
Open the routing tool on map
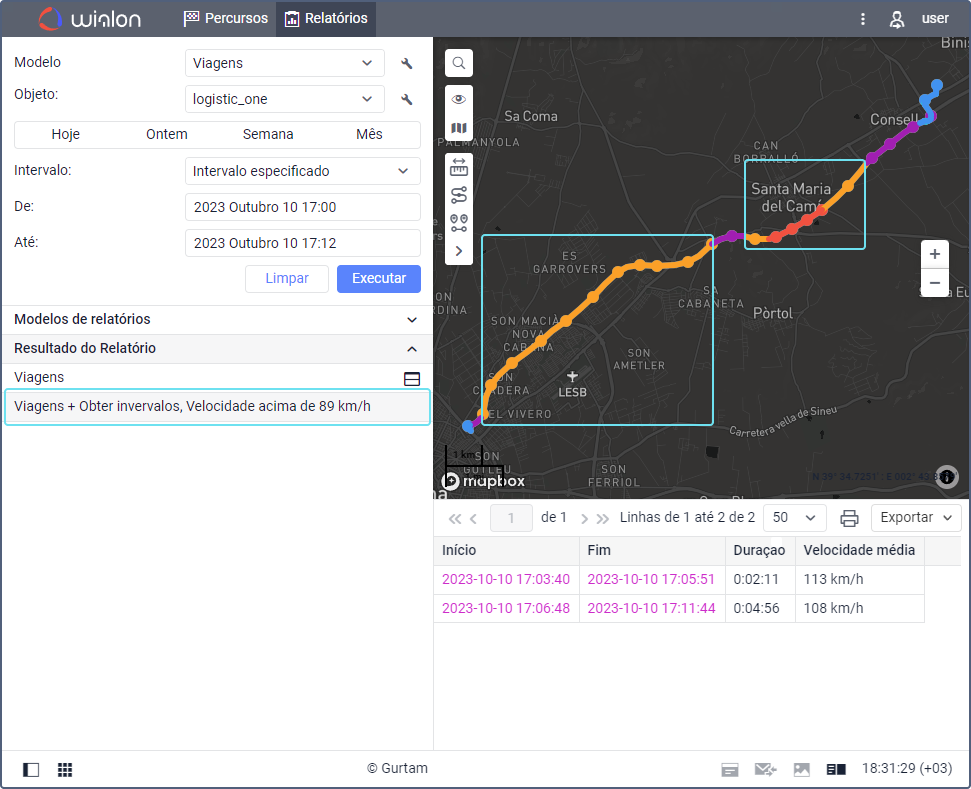point(459,195)
